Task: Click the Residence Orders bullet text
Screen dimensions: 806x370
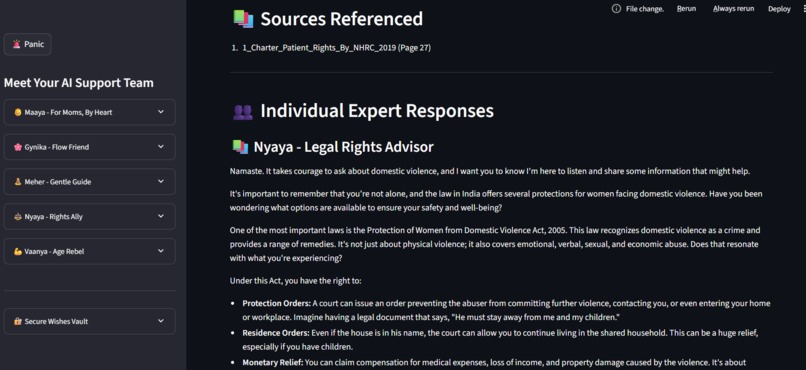Action: pos(501,339)
